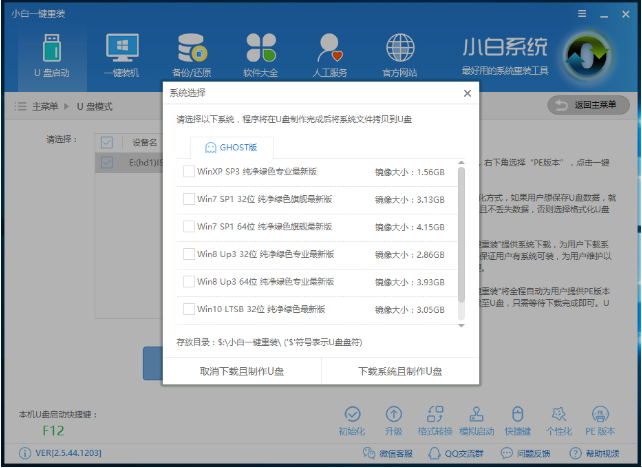Check Win7 SP1 32位 旗舰最新版
642x468 pixels.
coord(189,199)
